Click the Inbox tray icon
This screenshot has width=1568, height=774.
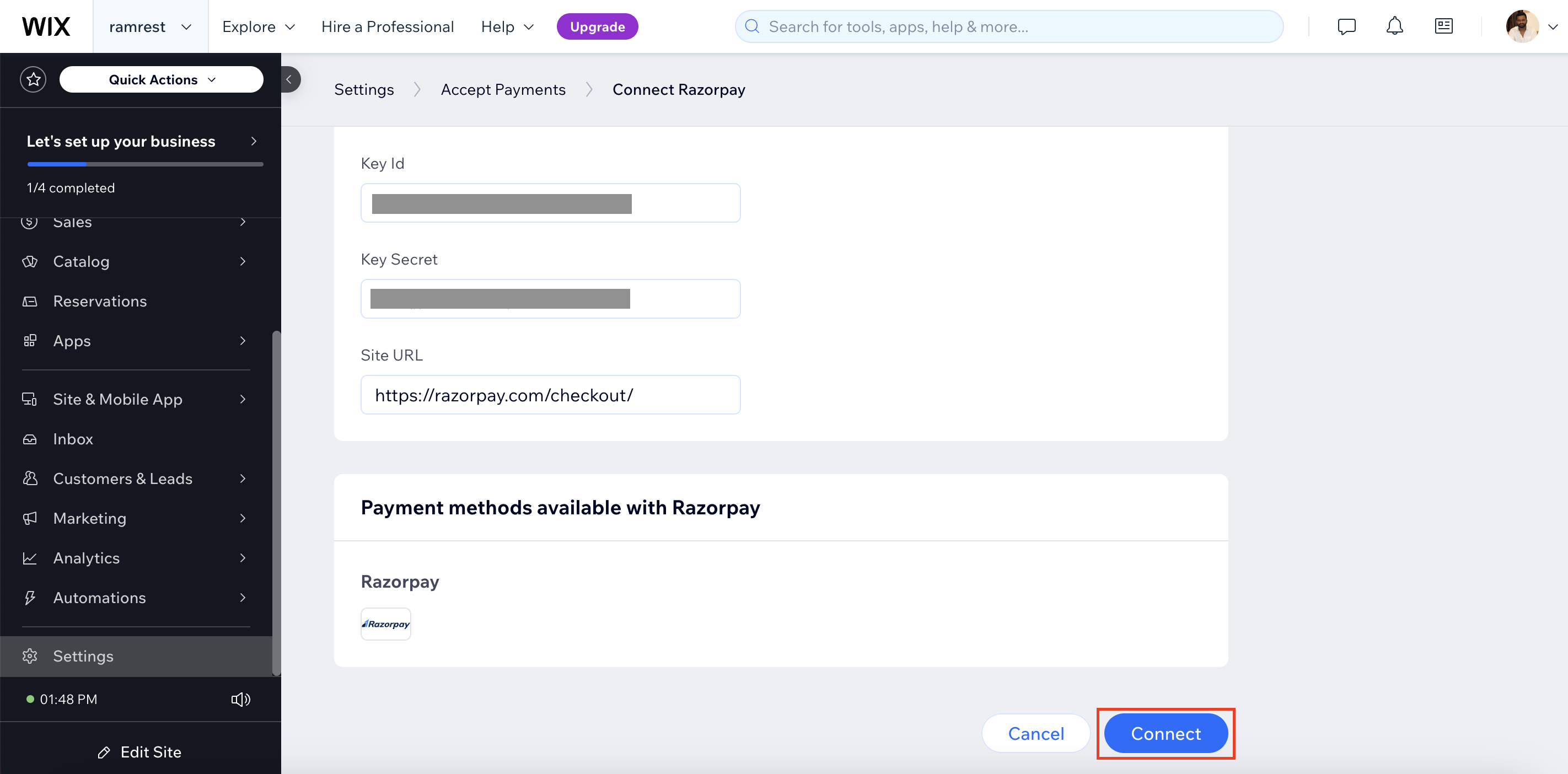pyautogui.click(x=30, y=439)
